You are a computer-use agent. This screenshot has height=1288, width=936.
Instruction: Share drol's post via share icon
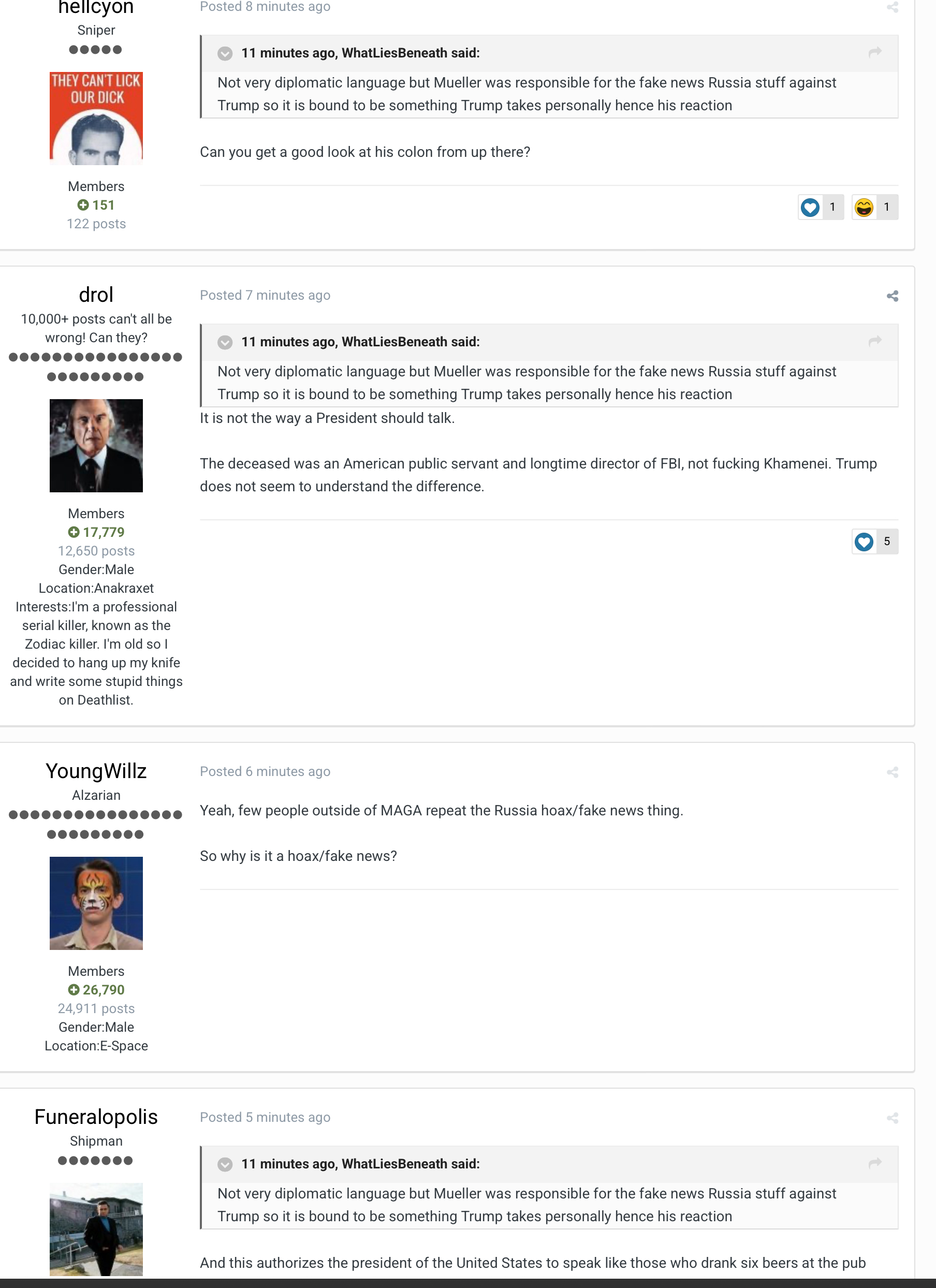point(893,296)
